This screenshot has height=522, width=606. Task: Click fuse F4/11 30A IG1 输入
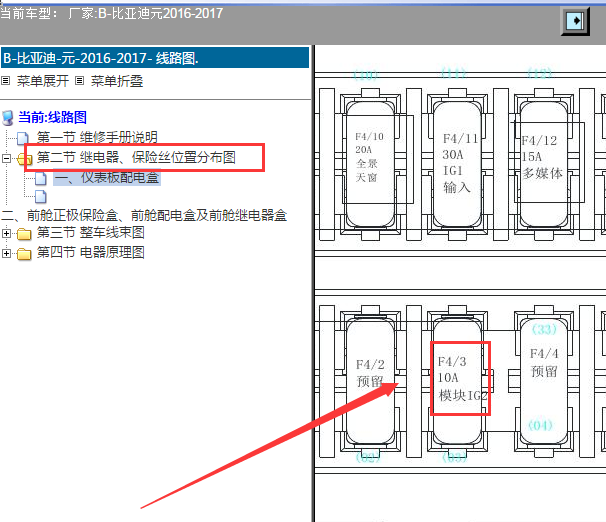(457, 164)
